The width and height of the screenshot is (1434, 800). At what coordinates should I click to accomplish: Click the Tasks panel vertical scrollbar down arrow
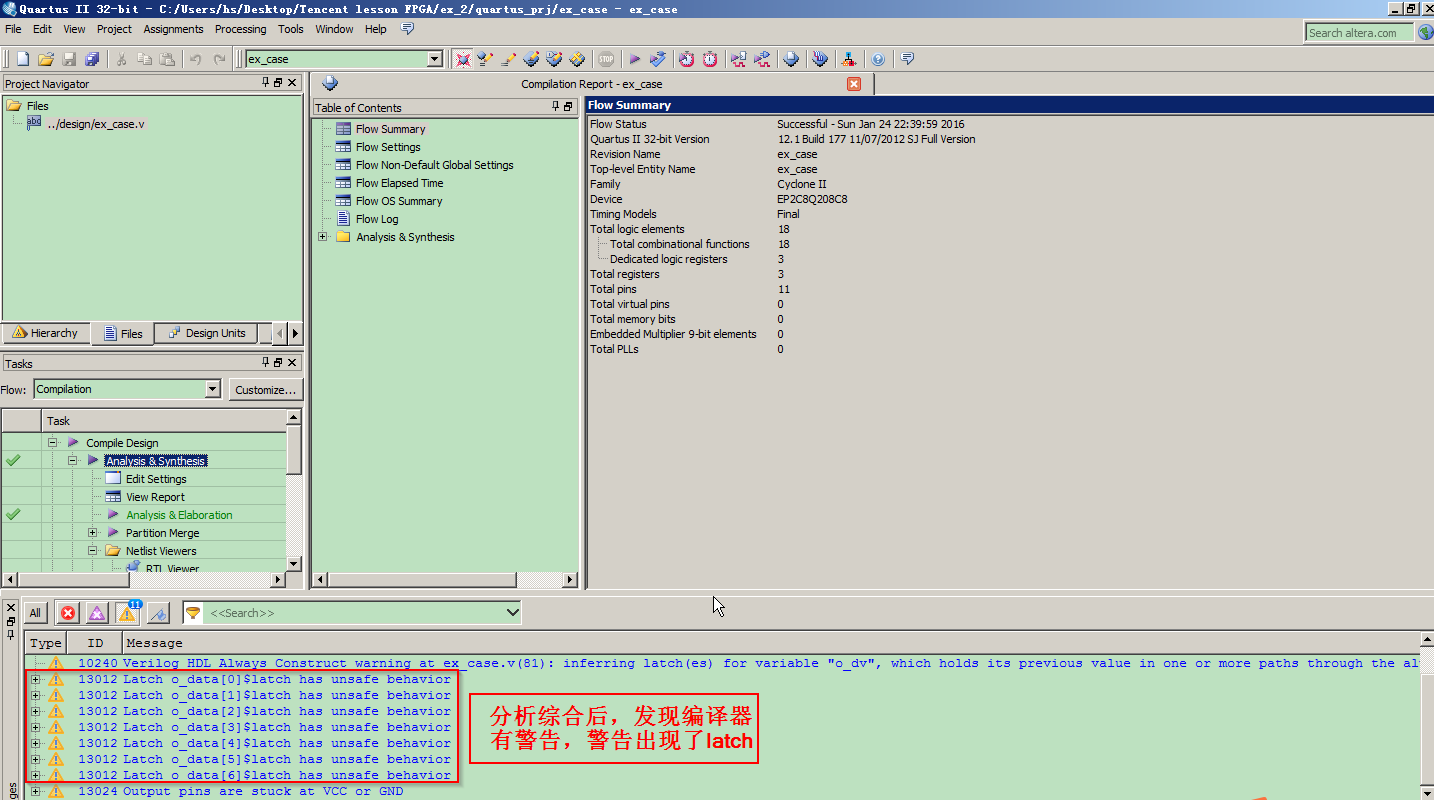(294, 564)
